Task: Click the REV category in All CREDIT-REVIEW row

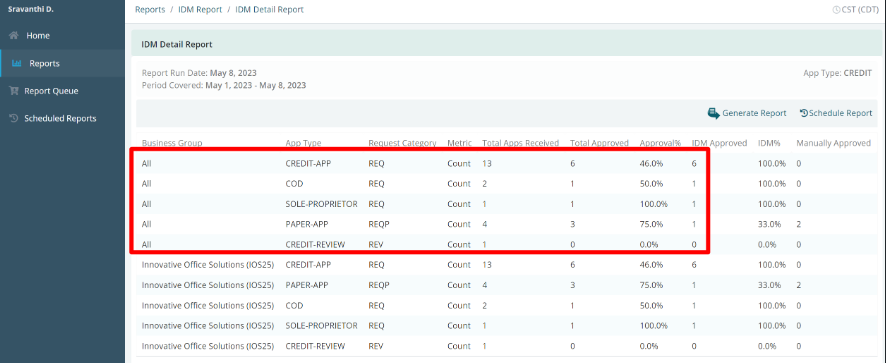Action: tap(376, 245)
